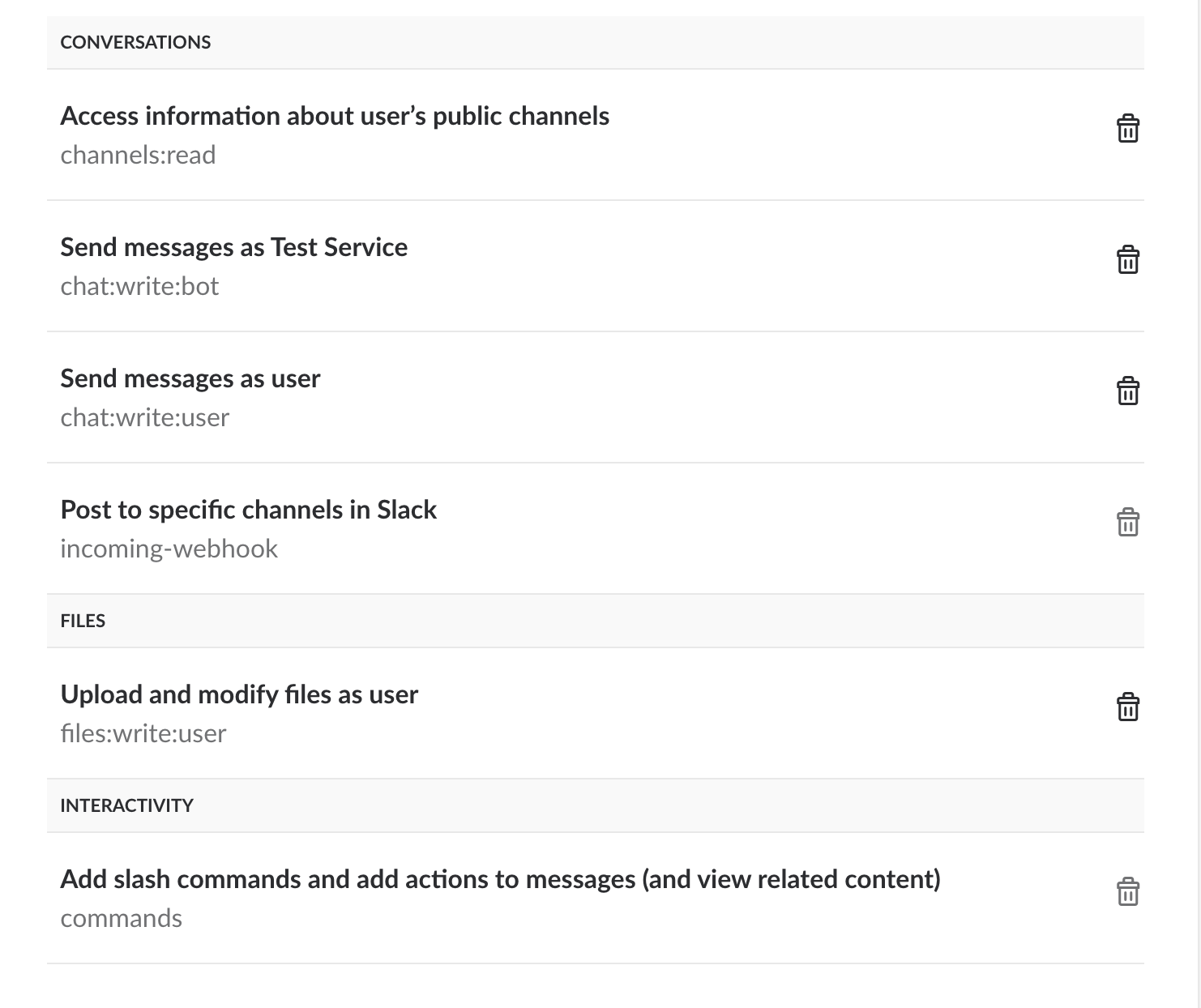Click the INTERACTIVITY section header
The image size is (1201, 1008).
(x=126, y=805)
